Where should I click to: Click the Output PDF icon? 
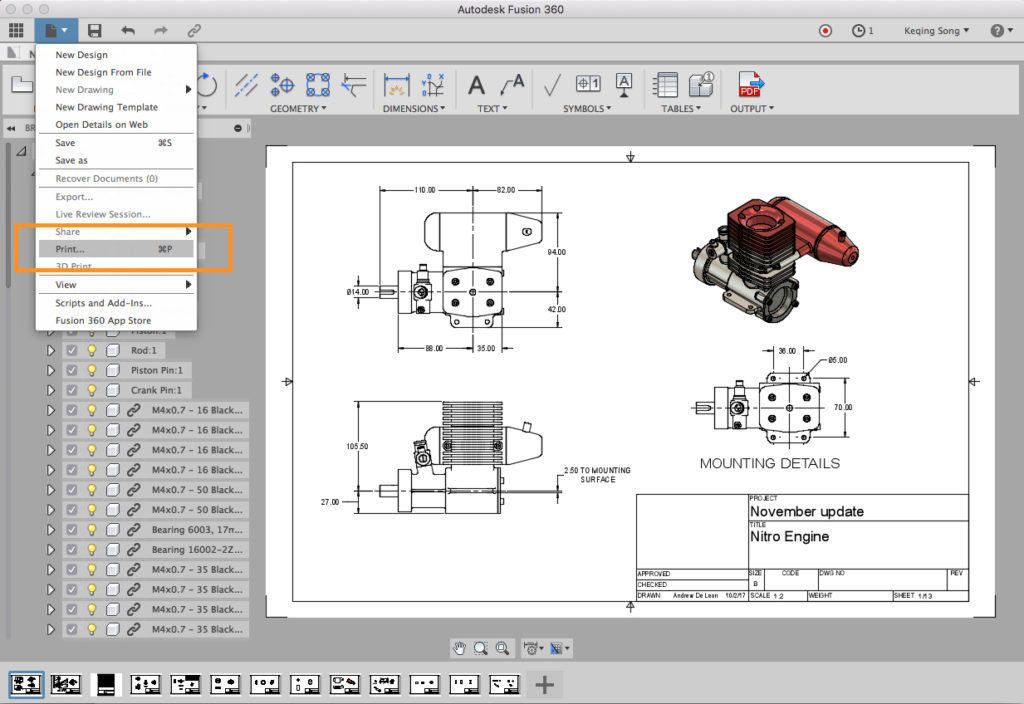tap(749, 86)
